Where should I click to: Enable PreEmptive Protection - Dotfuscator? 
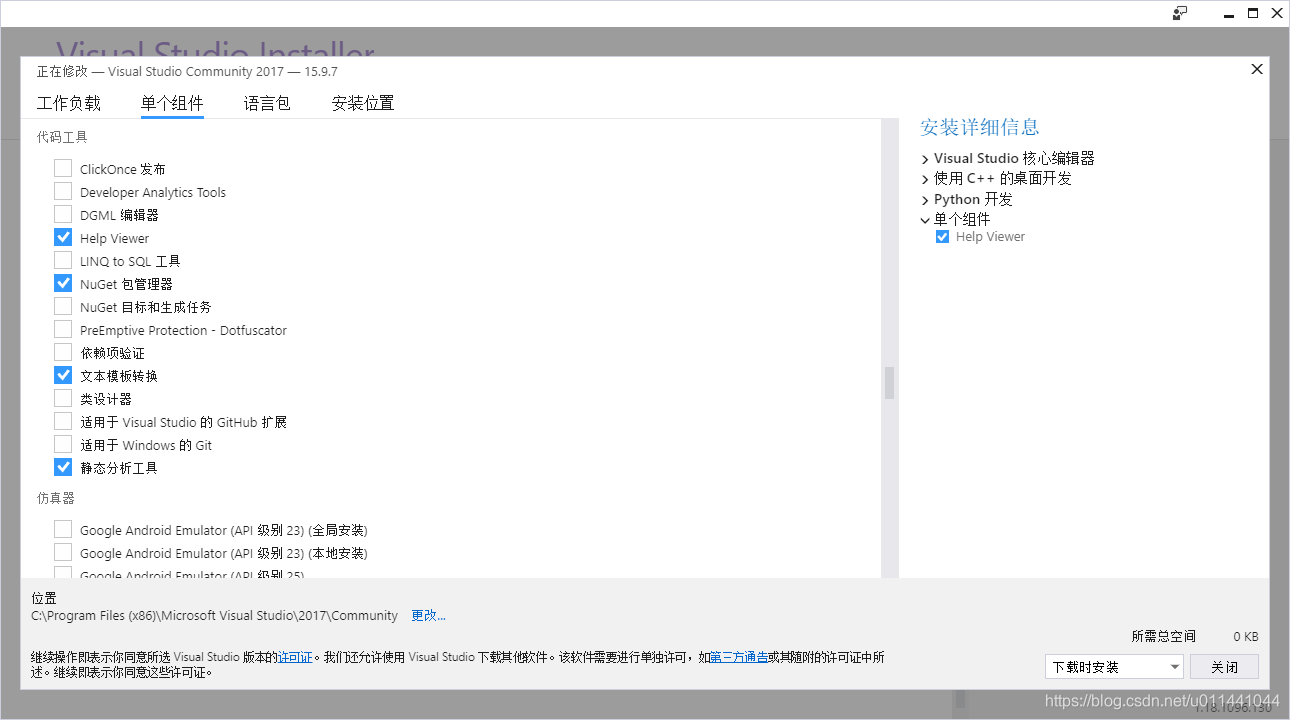point(63,329)
